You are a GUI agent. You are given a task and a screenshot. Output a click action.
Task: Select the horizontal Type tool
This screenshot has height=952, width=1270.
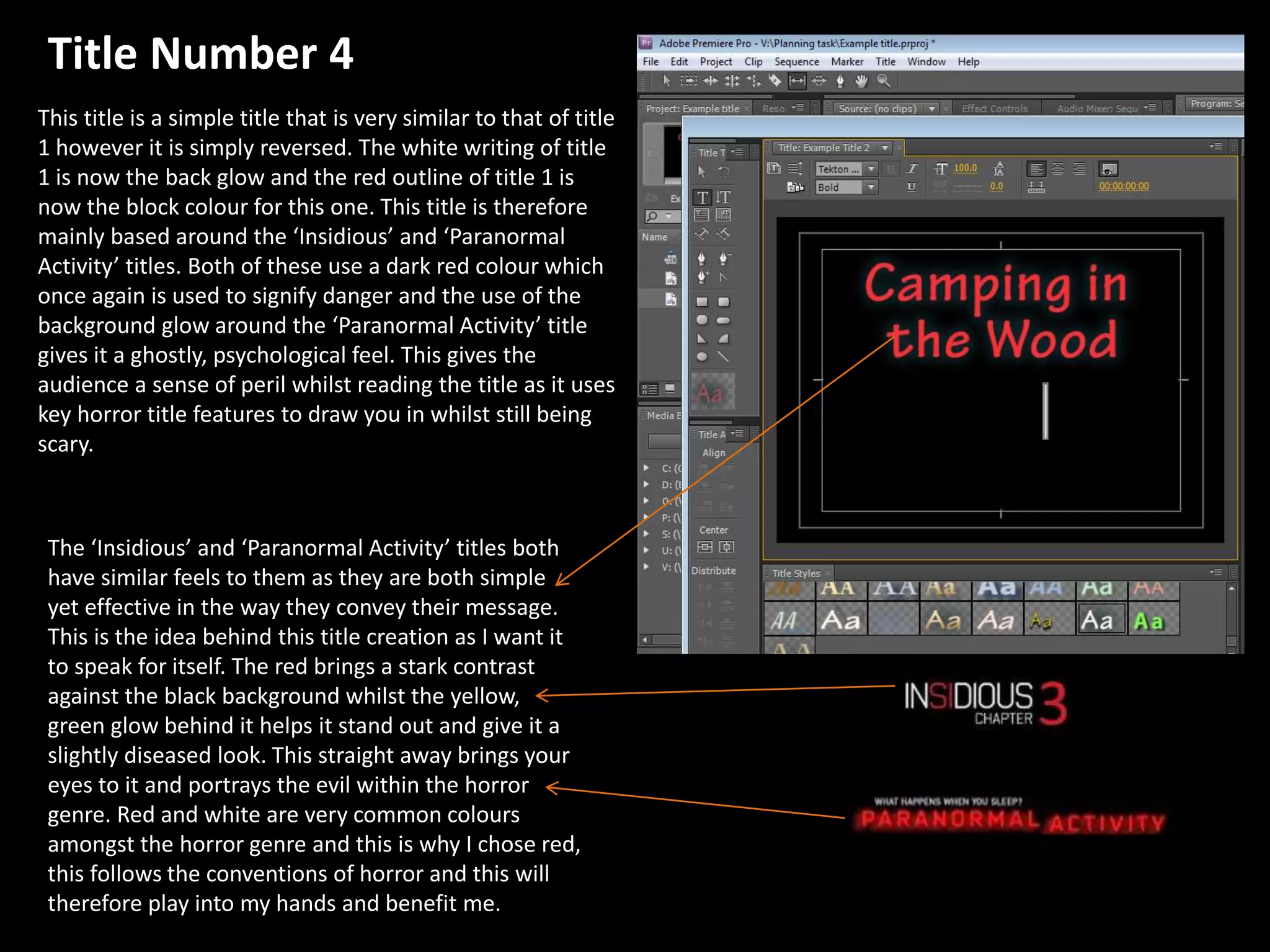(702, 197)
